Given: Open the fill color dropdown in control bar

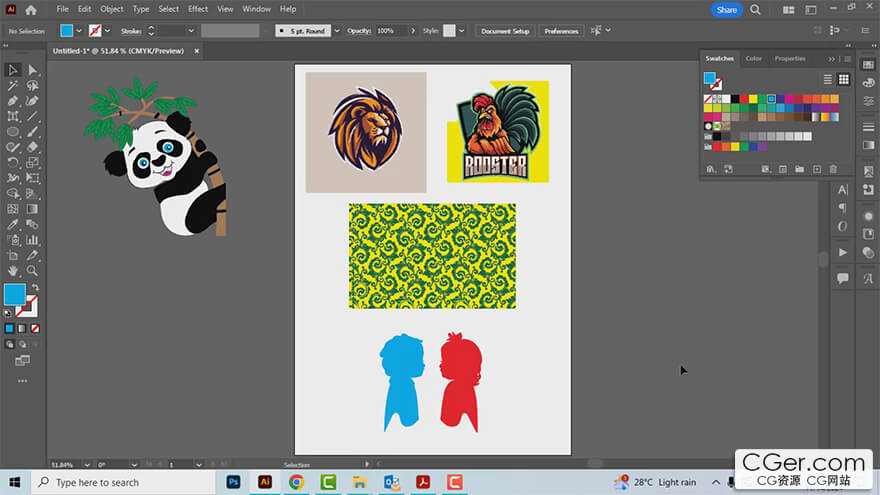Looking at the screenshot, I should coord(81,31).
